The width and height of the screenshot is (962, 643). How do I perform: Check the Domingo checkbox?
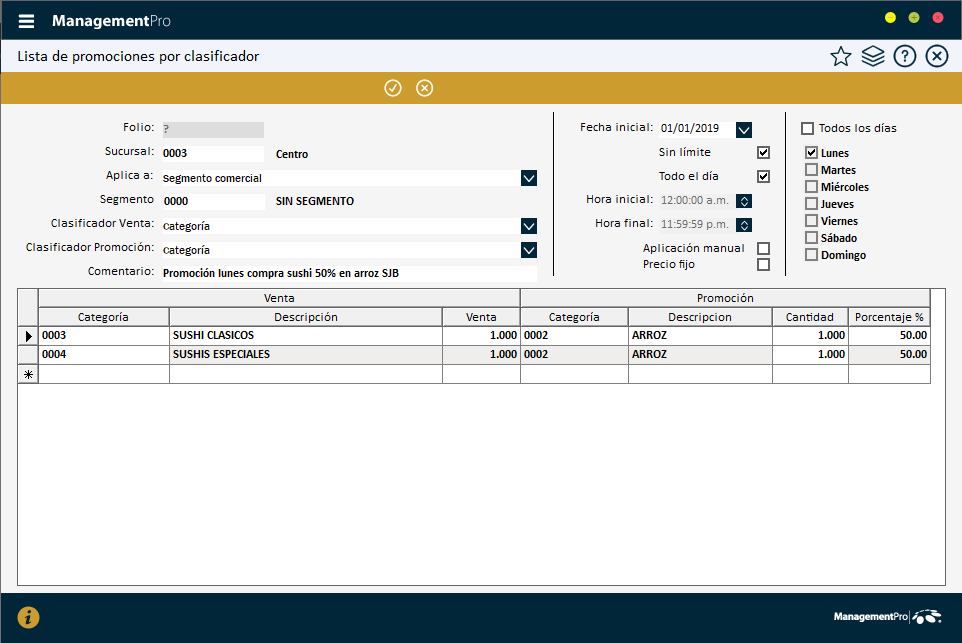(811, 255)
